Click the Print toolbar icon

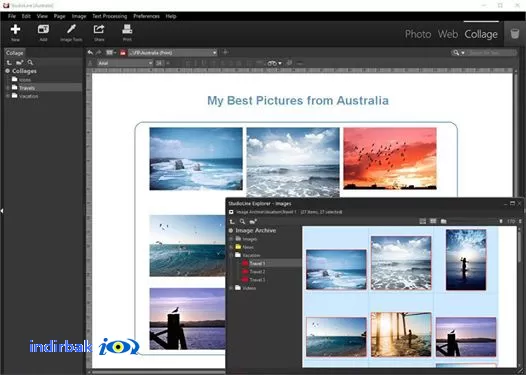point(127,33)
